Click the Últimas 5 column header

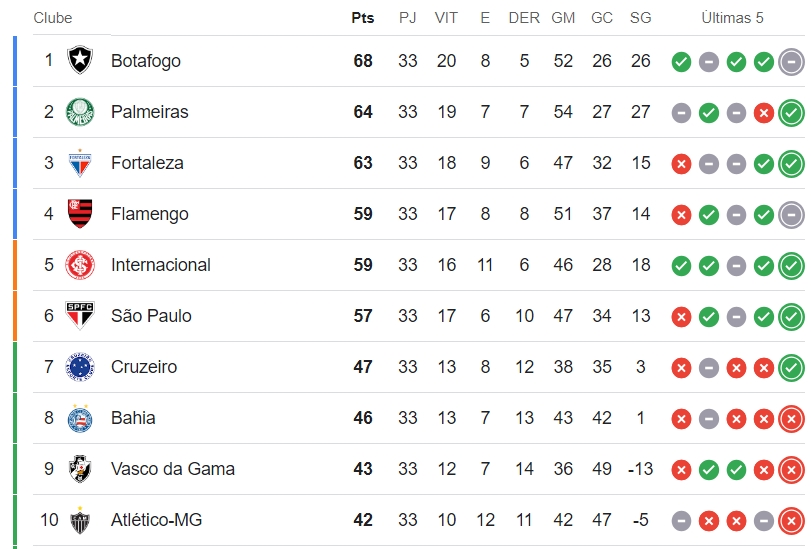pyautogui.click(x=732, y=18)
